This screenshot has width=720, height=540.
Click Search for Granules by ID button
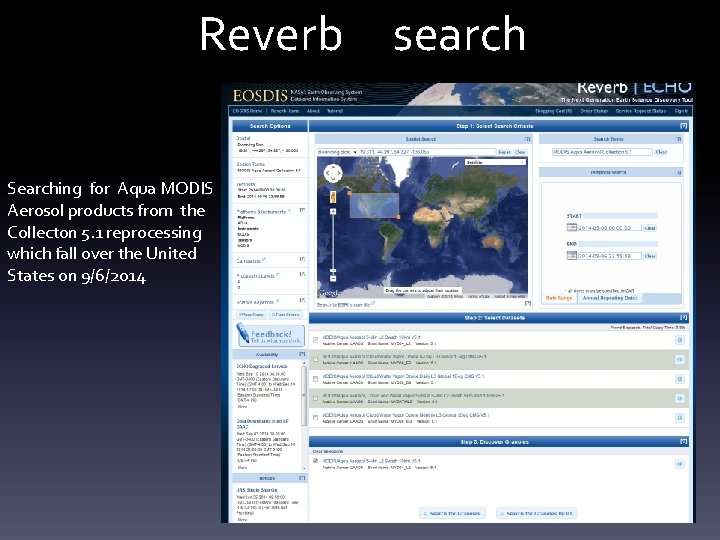coord(536,513)
